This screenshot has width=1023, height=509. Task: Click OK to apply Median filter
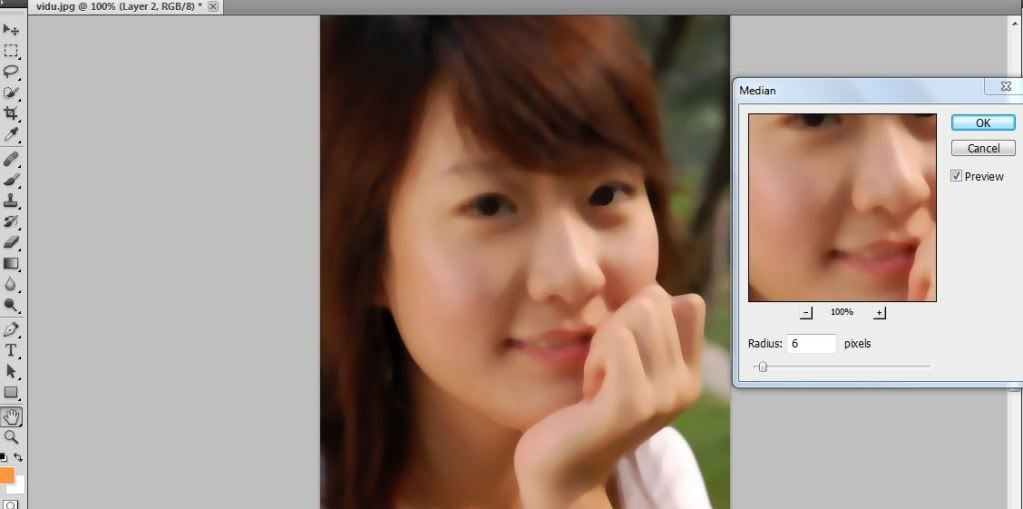click(x=982, y=122)
